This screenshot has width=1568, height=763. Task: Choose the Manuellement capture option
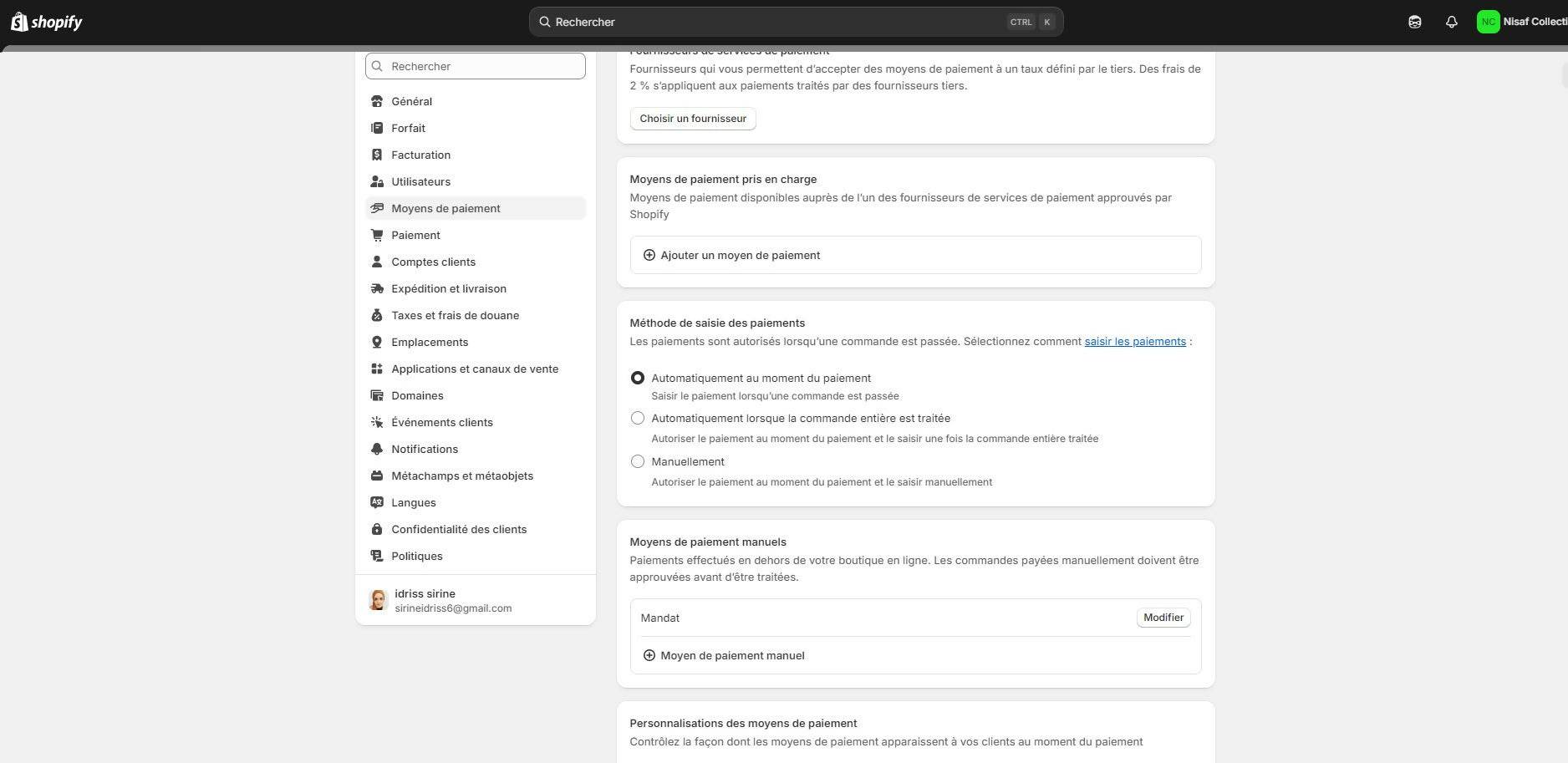[638, 462]
